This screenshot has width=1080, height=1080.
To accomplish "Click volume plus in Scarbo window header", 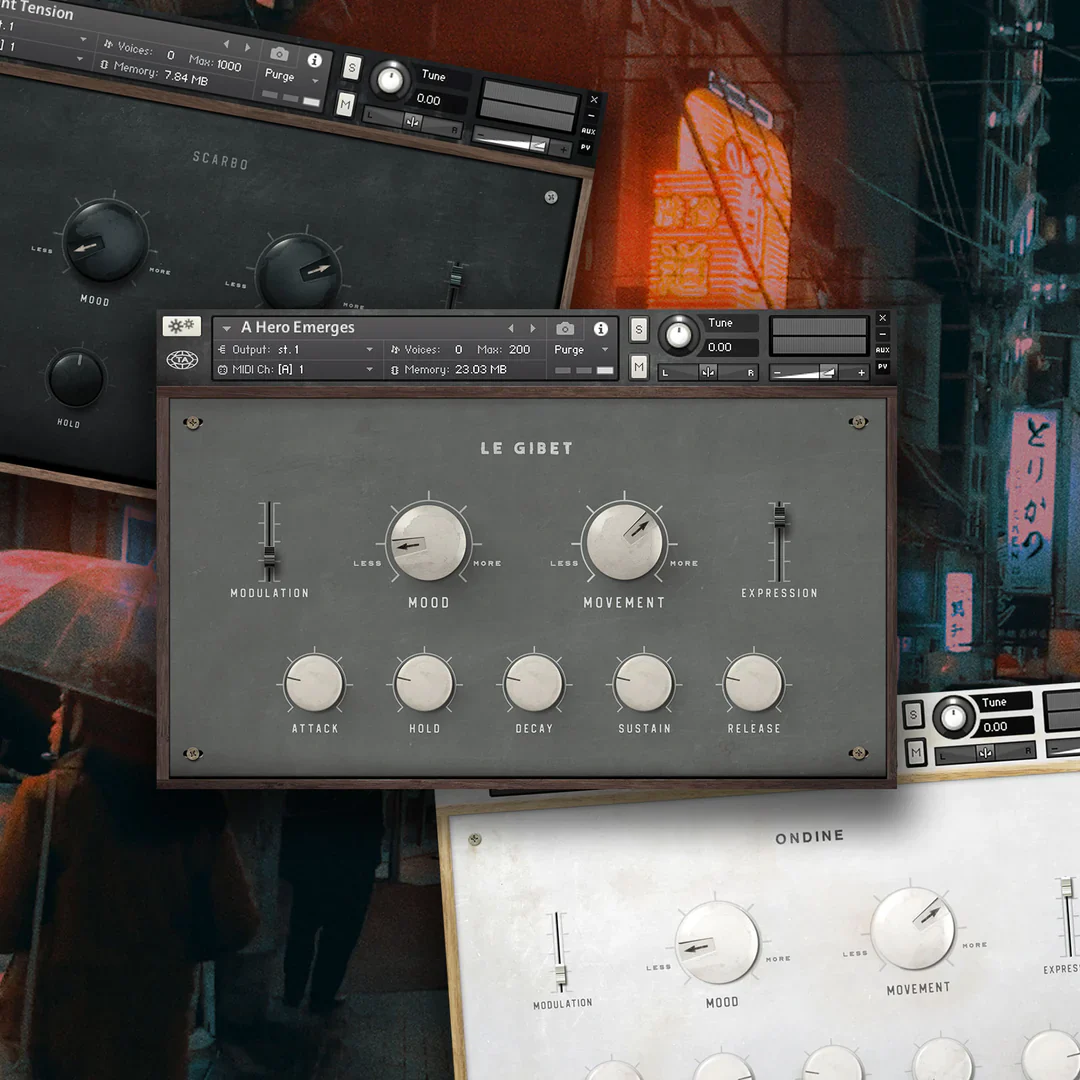I will point(563,149).
